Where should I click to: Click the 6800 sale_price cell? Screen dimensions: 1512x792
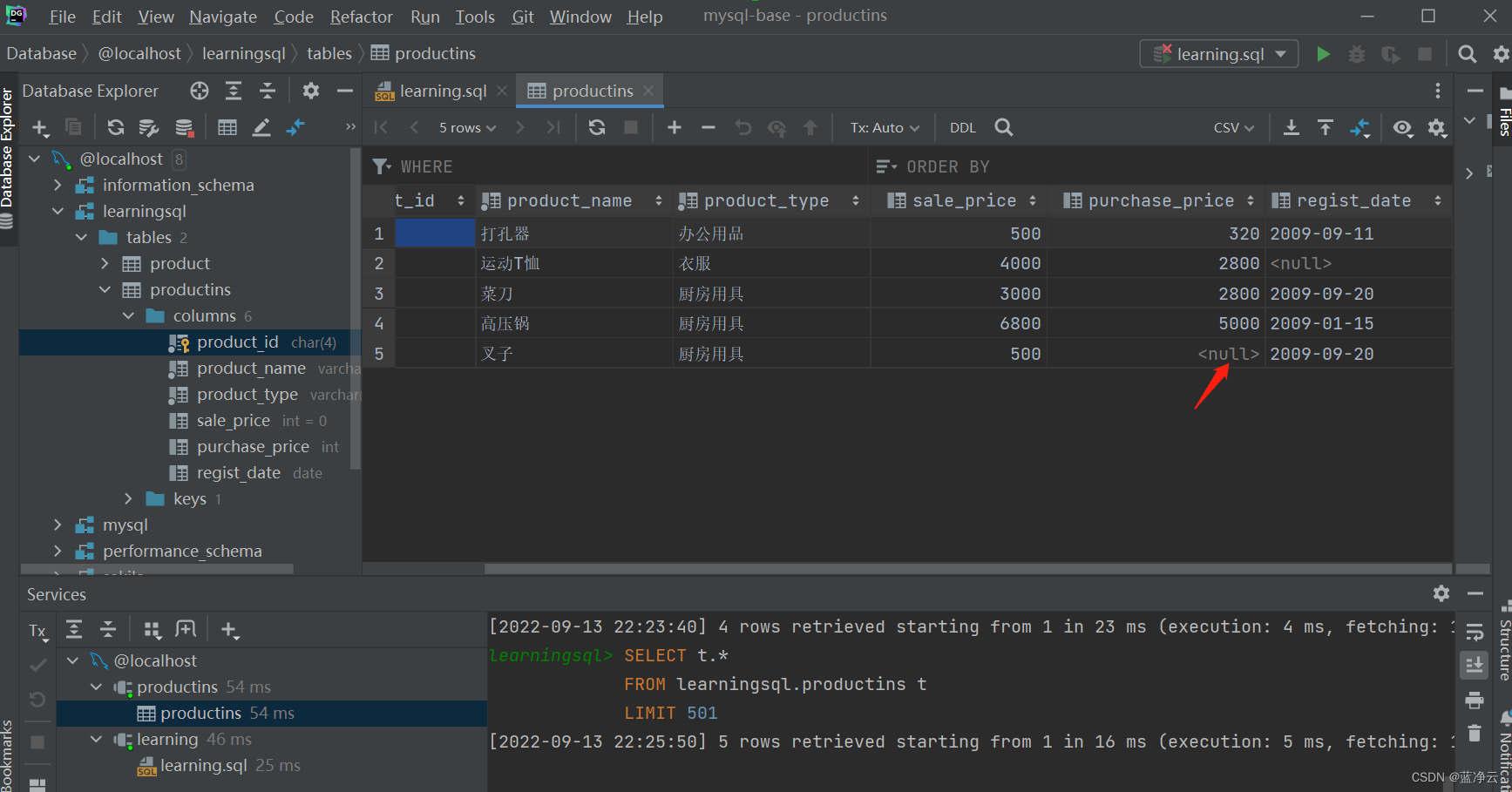coord(959,323)
